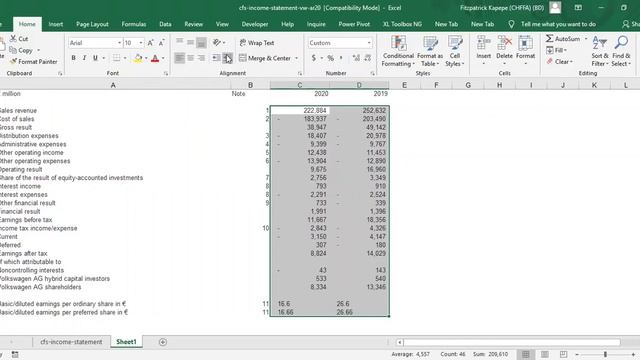The width and height of the screenshot is (640, 360).
Task: Toggle Bold formatting
Action: (73, 58)
